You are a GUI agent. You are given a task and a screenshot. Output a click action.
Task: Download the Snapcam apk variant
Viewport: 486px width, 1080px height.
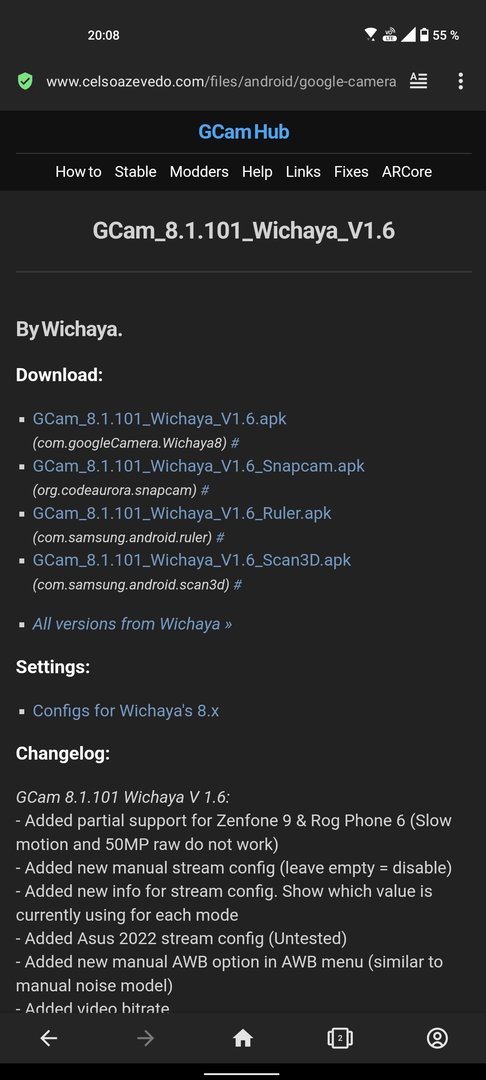coord(199,466)
